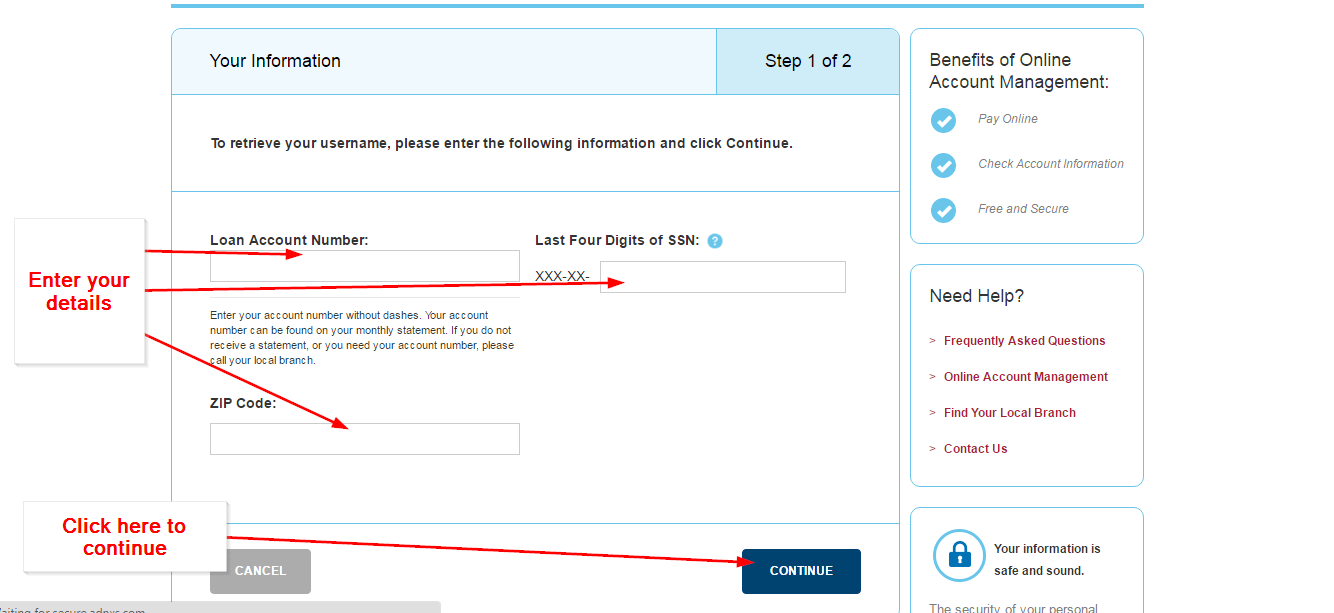
Task: Open the Frequently Asked Questions link
Action: pyautogui.click(x=1024, y=340)
